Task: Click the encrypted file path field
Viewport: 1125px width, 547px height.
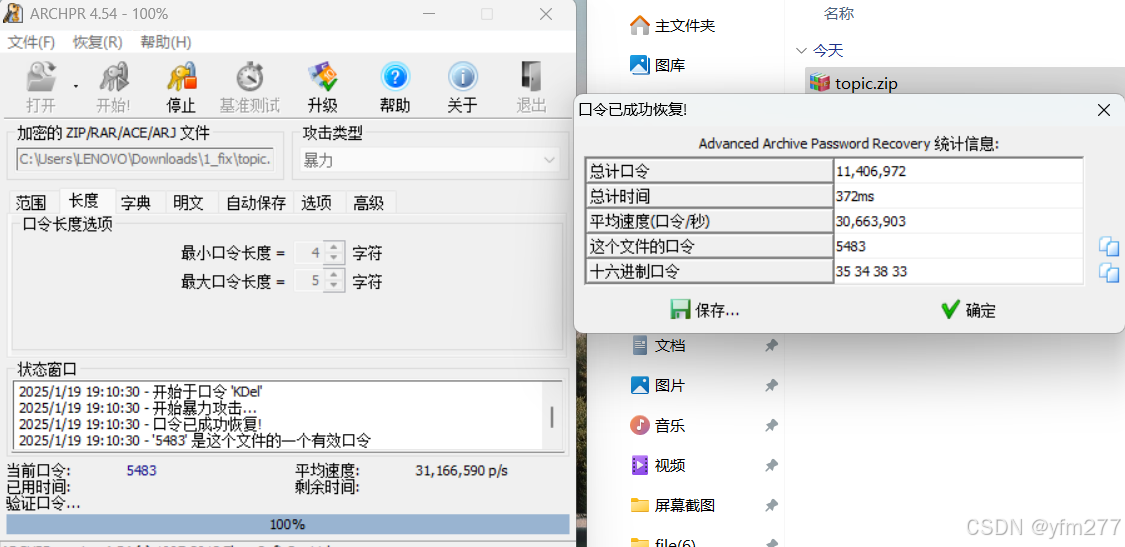Action: click(x=145, y=160)
